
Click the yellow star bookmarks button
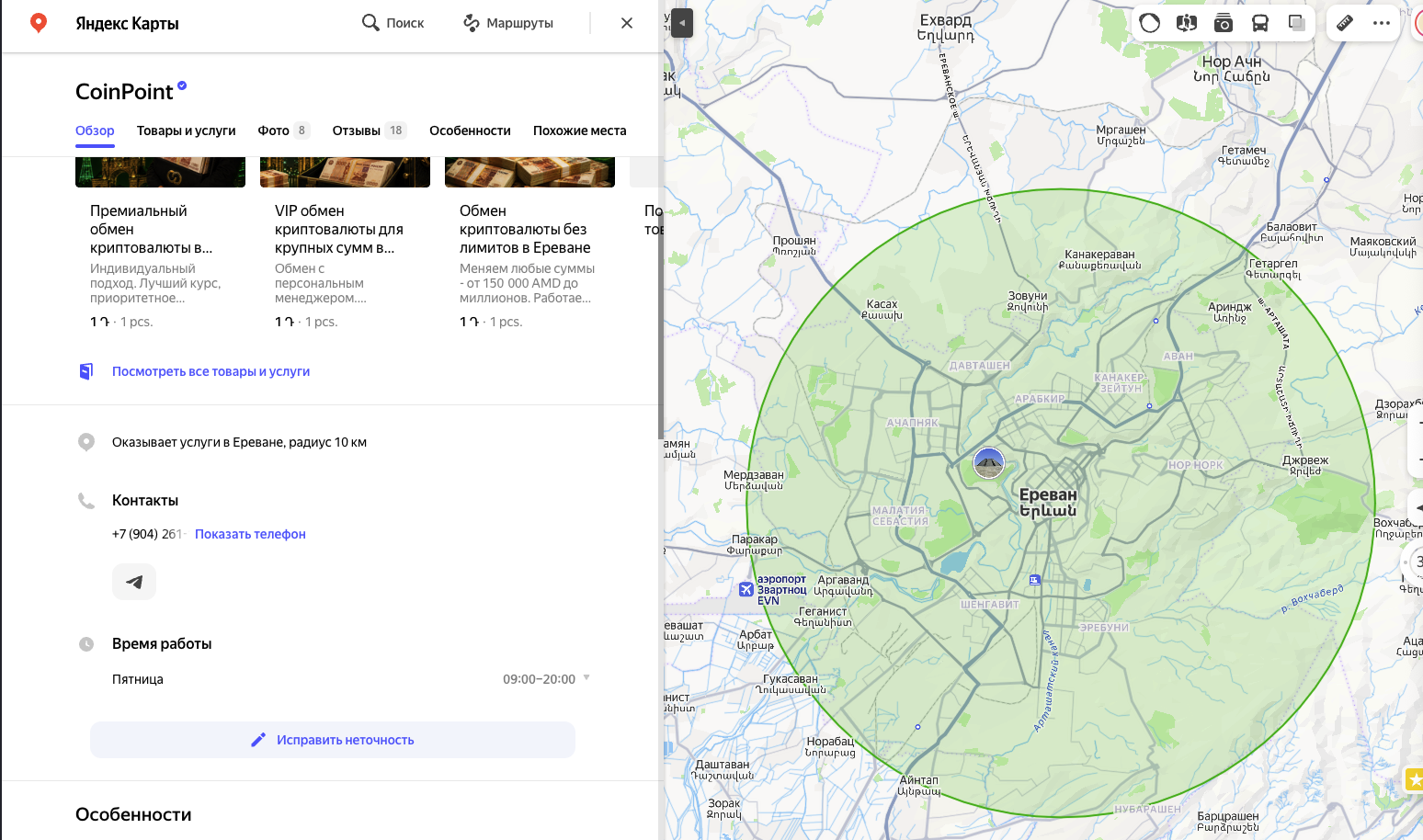point(1414,780)
